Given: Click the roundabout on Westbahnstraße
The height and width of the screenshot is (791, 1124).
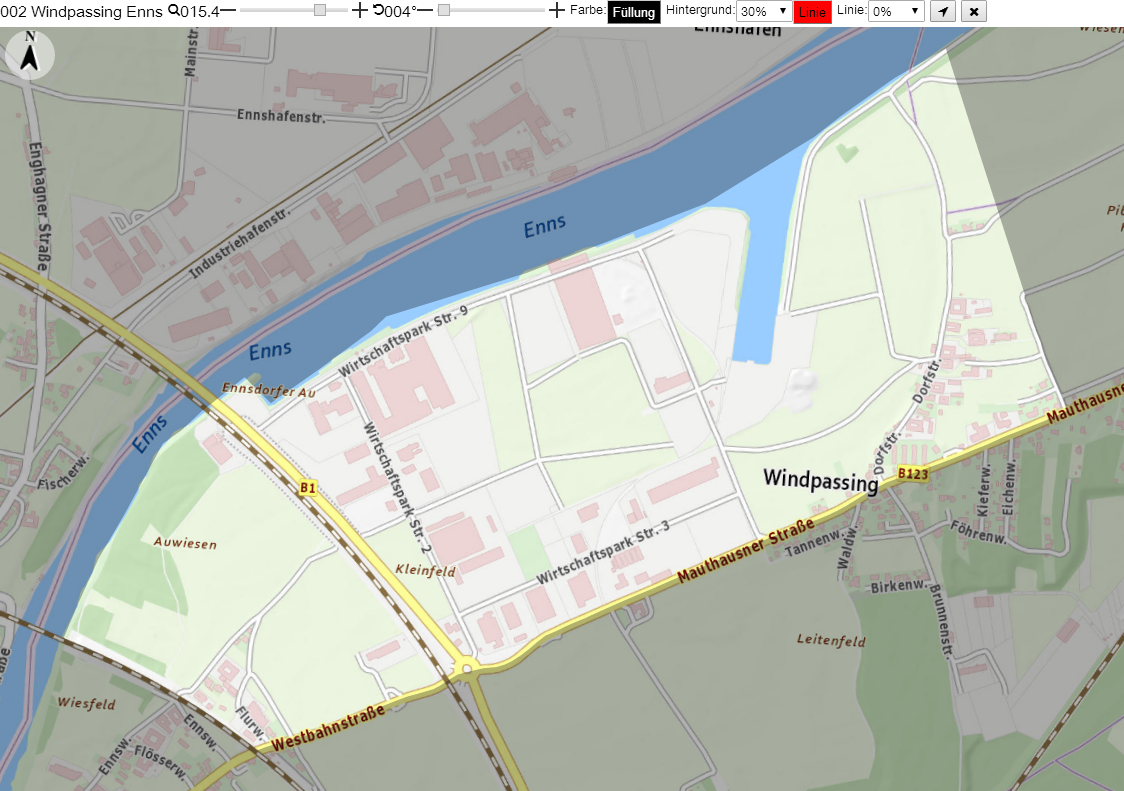Looking at the screenshot, I should (x=467, y=669).
